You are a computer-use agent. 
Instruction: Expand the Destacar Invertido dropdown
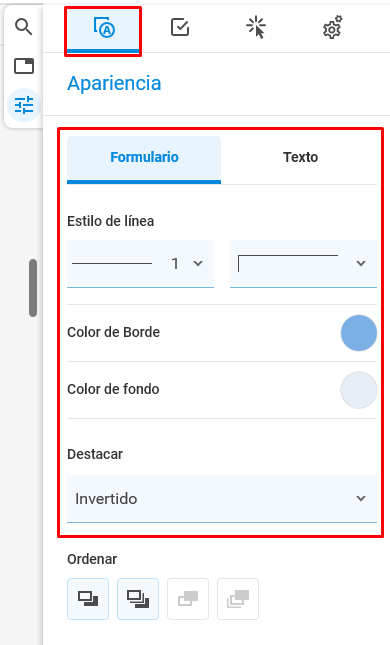[222, 499]
